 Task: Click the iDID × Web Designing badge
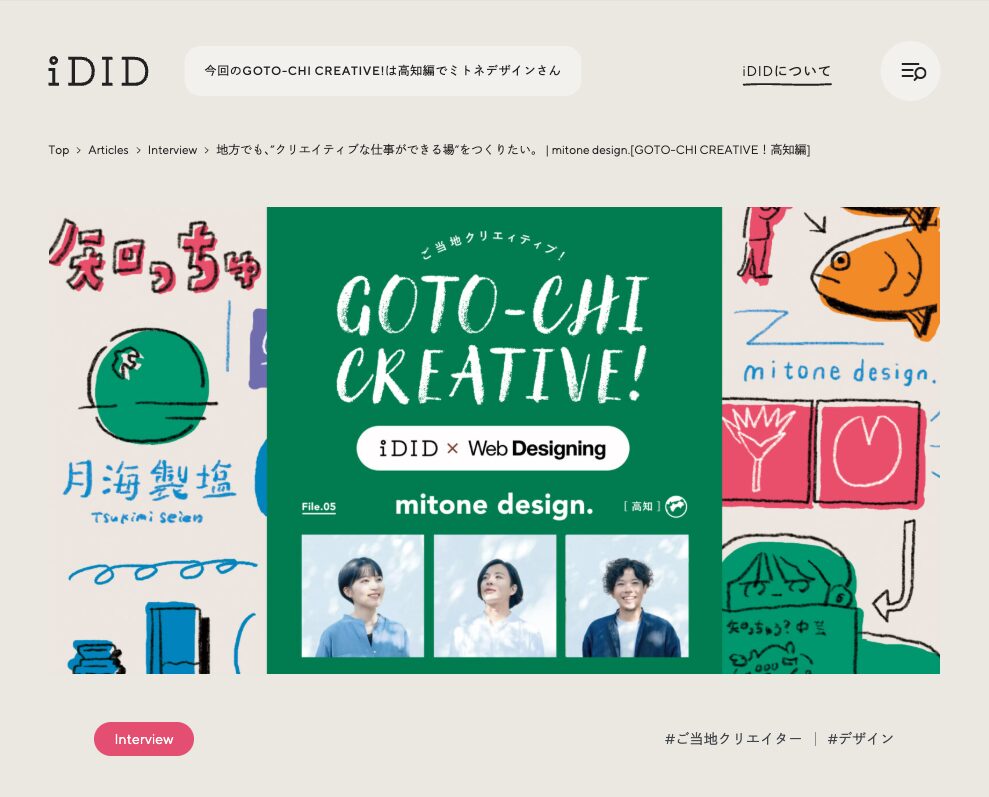[493, 448]
